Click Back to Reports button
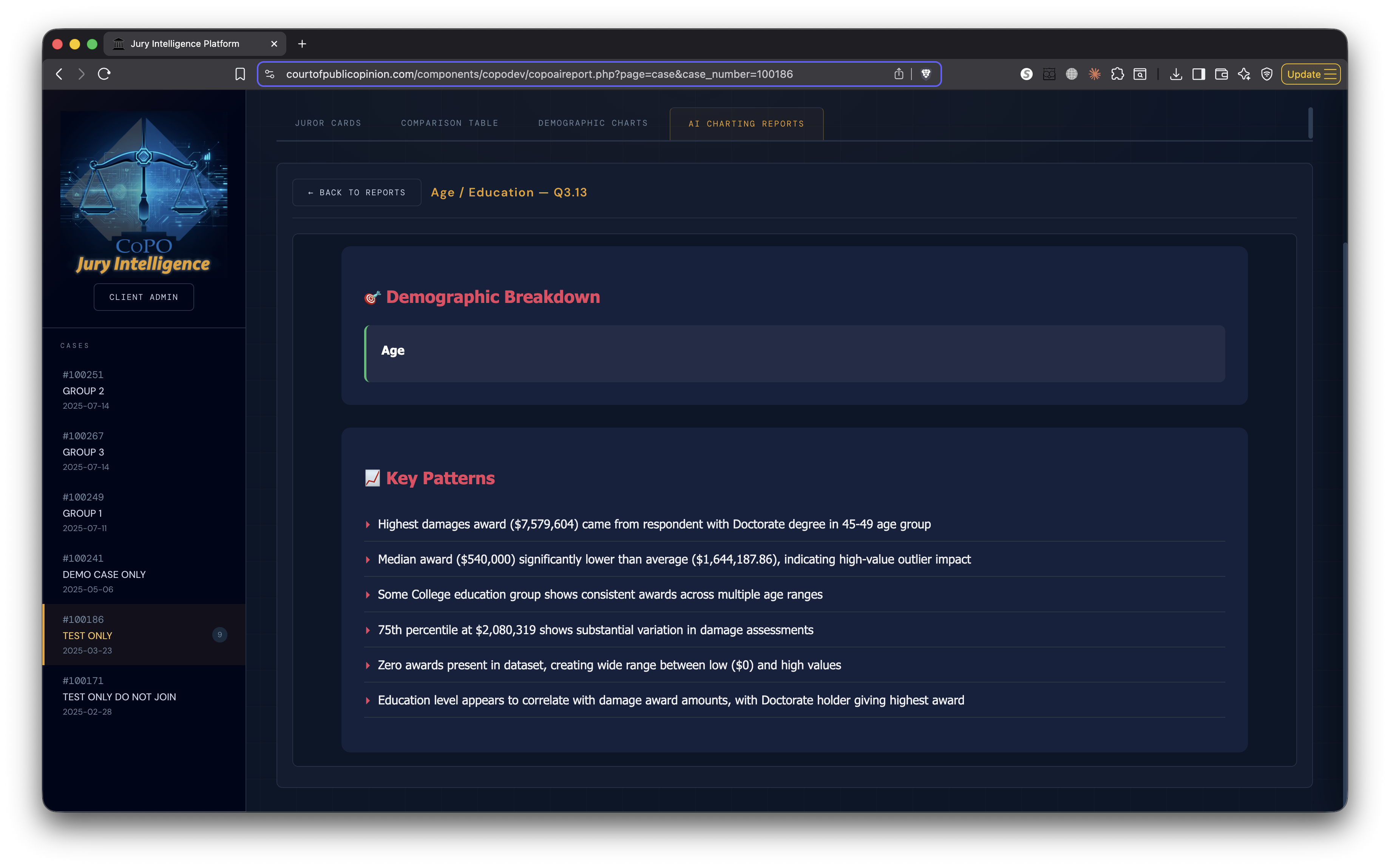Screen dimensions: 1390x868 coord(357,192)
